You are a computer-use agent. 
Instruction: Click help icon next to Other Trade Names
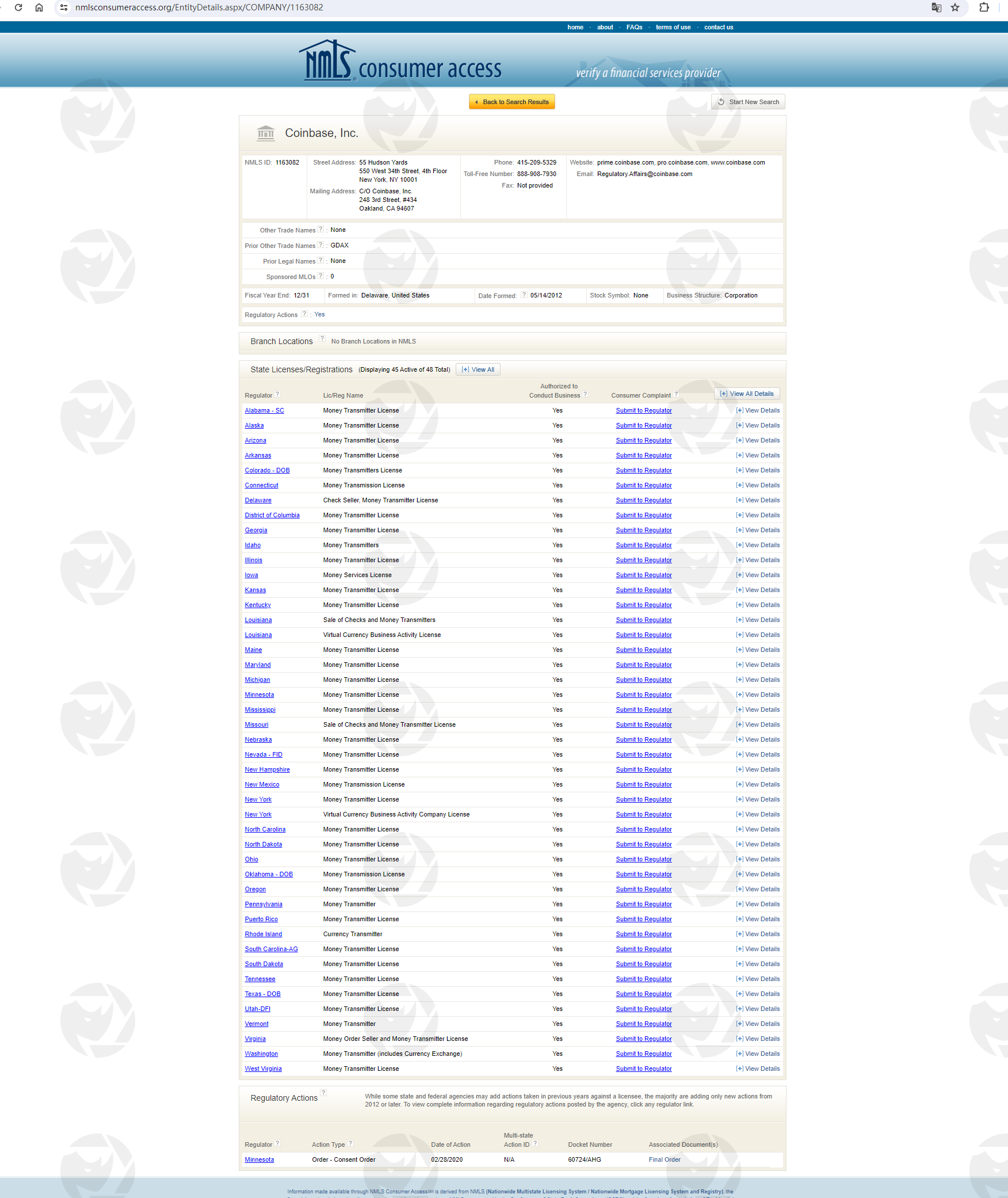(321, 230)
